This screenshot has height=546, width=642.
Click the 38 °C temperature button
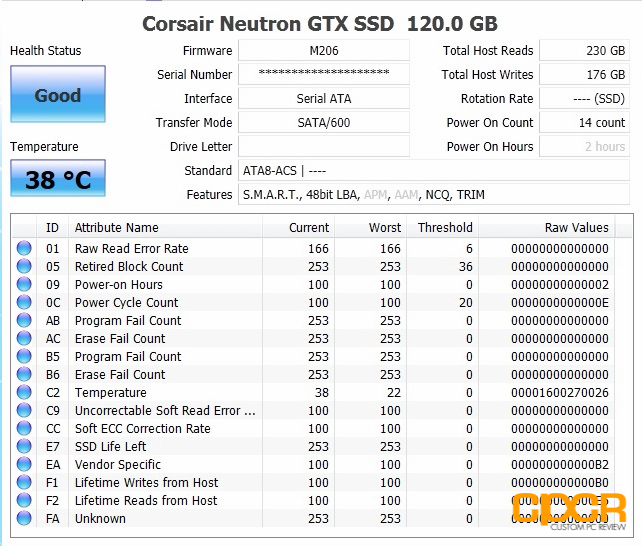58,178
